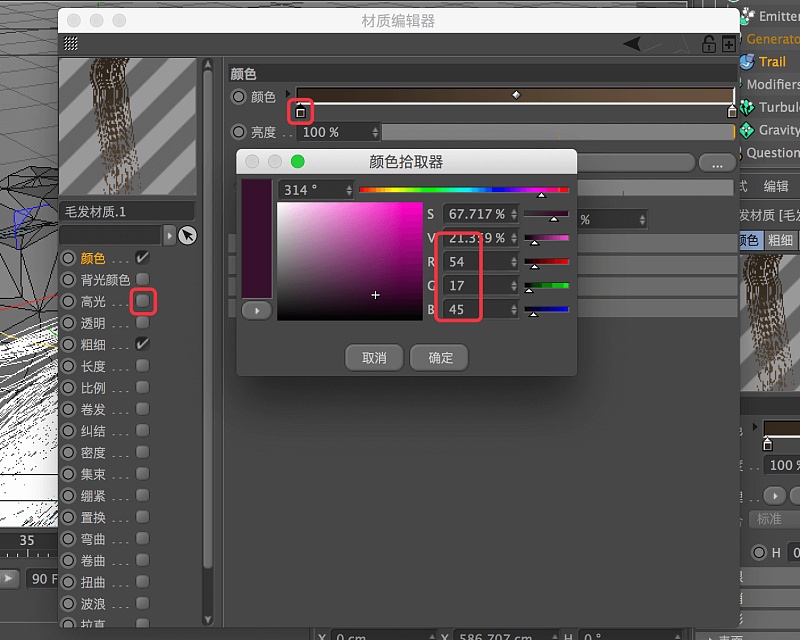Enable the 卷发 channel checkbox
This screenshot has height=640, width=800.
click(143, 408)
